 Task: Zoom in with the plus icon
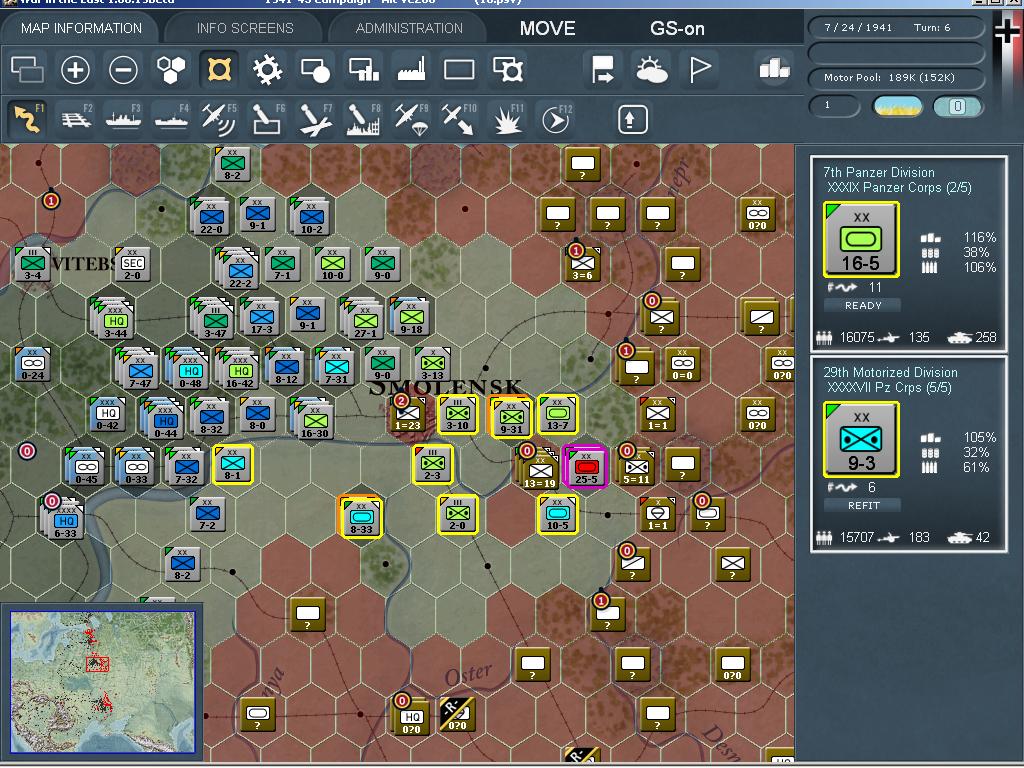(x=75, y=69)
